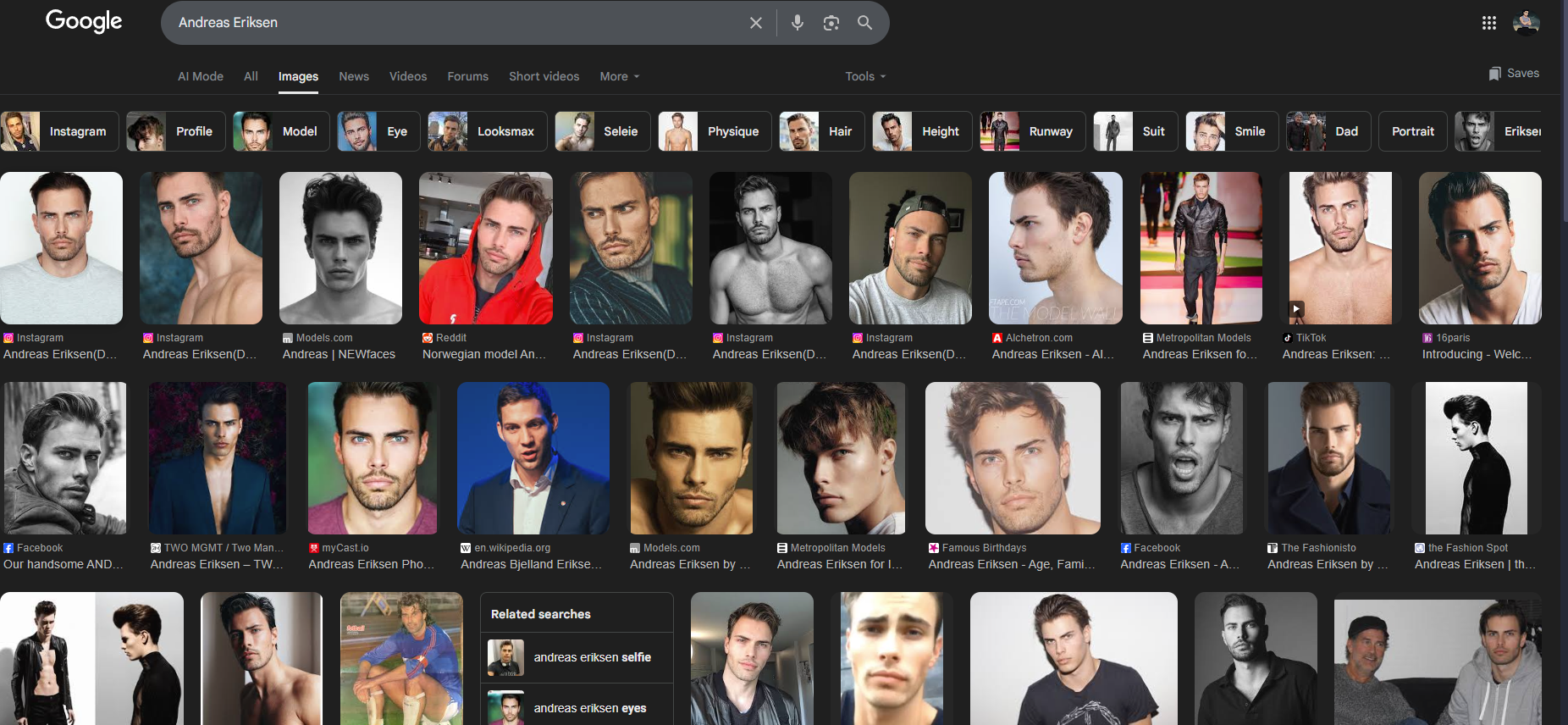Click the magnifier search button
This screenshot has width=1568, height=725.
pyautogui.click(x=864, y=23)
